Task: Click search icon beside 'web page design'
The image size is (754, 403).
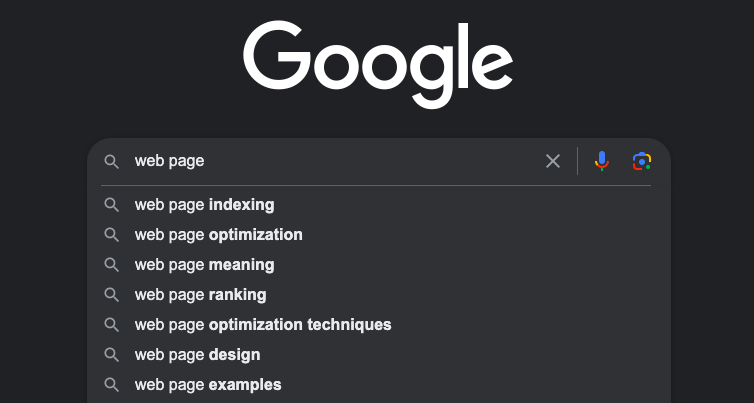Action: point(113,355)
